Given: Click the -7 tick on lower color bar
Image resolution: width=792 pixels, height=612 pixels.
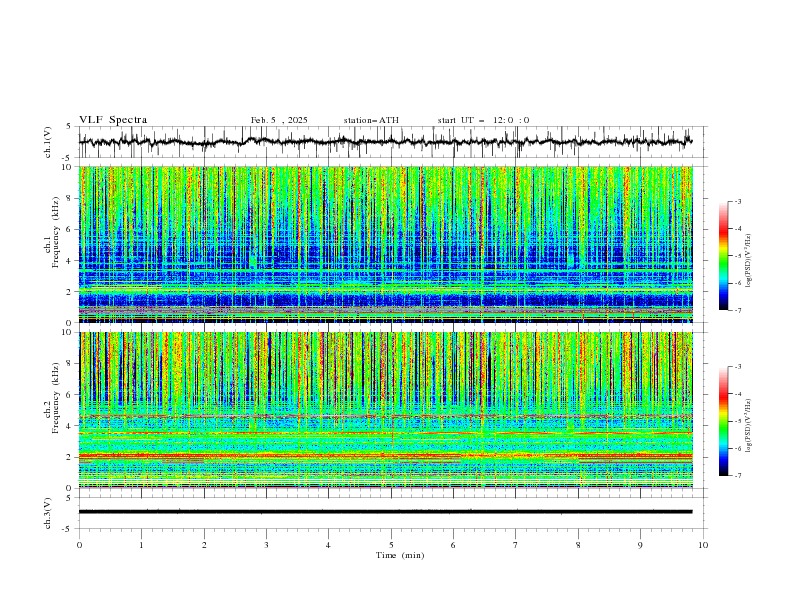Looking at the screenshot, I should [x=738, y=476].
